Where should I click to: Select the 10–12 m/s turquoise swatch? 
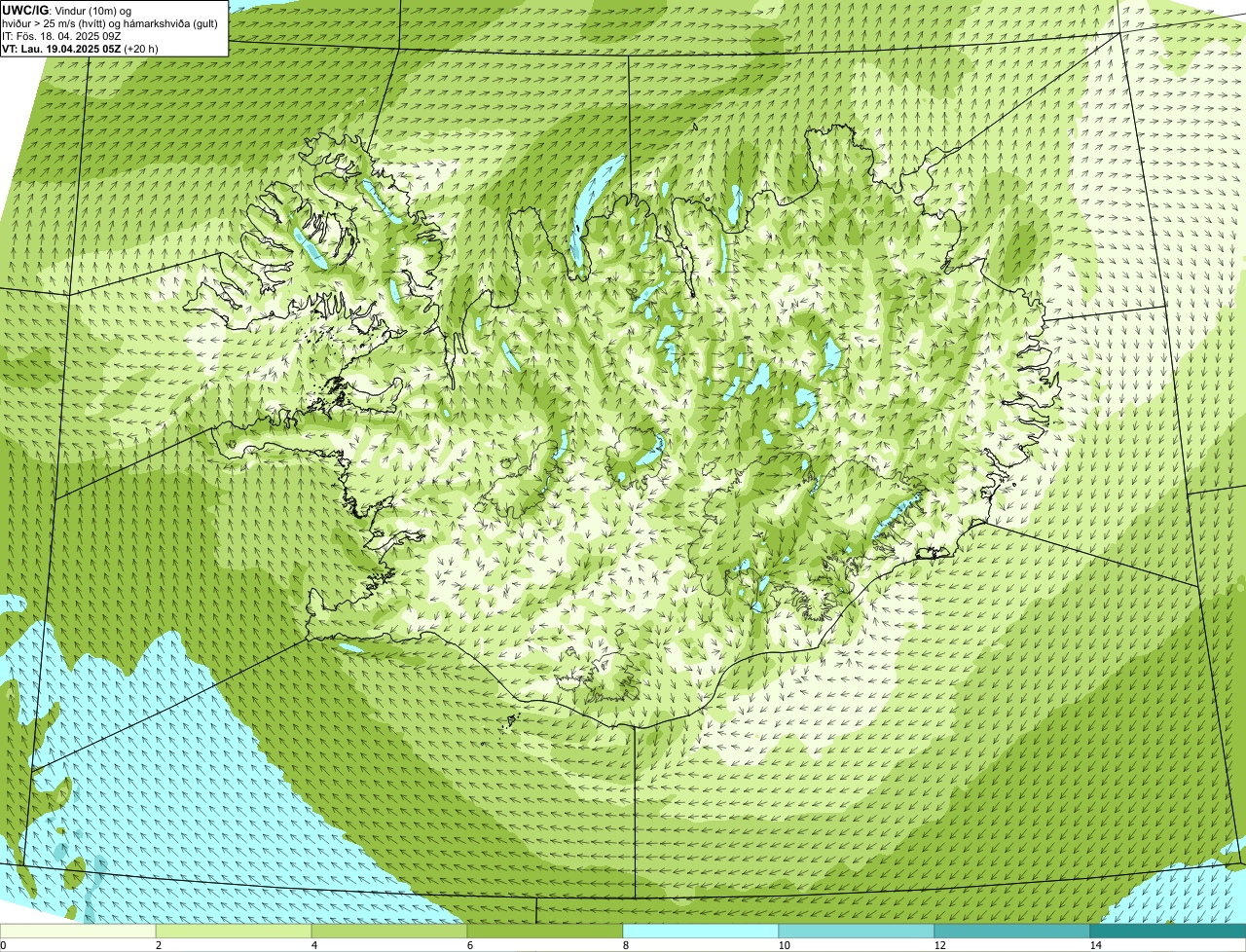pyautogui.click(x=857, y=931)
